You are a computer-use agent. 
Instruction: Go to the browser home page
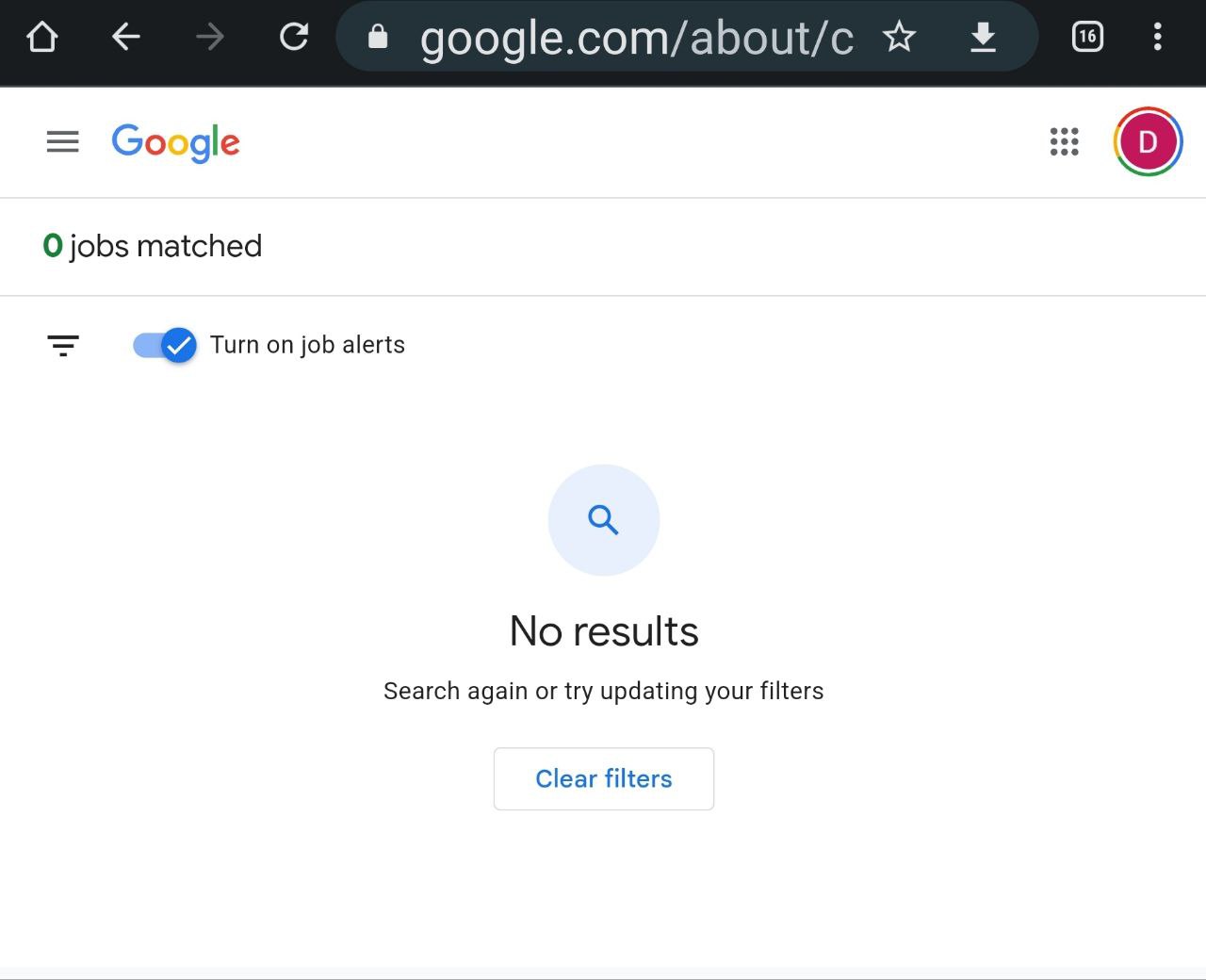point(42,37)
